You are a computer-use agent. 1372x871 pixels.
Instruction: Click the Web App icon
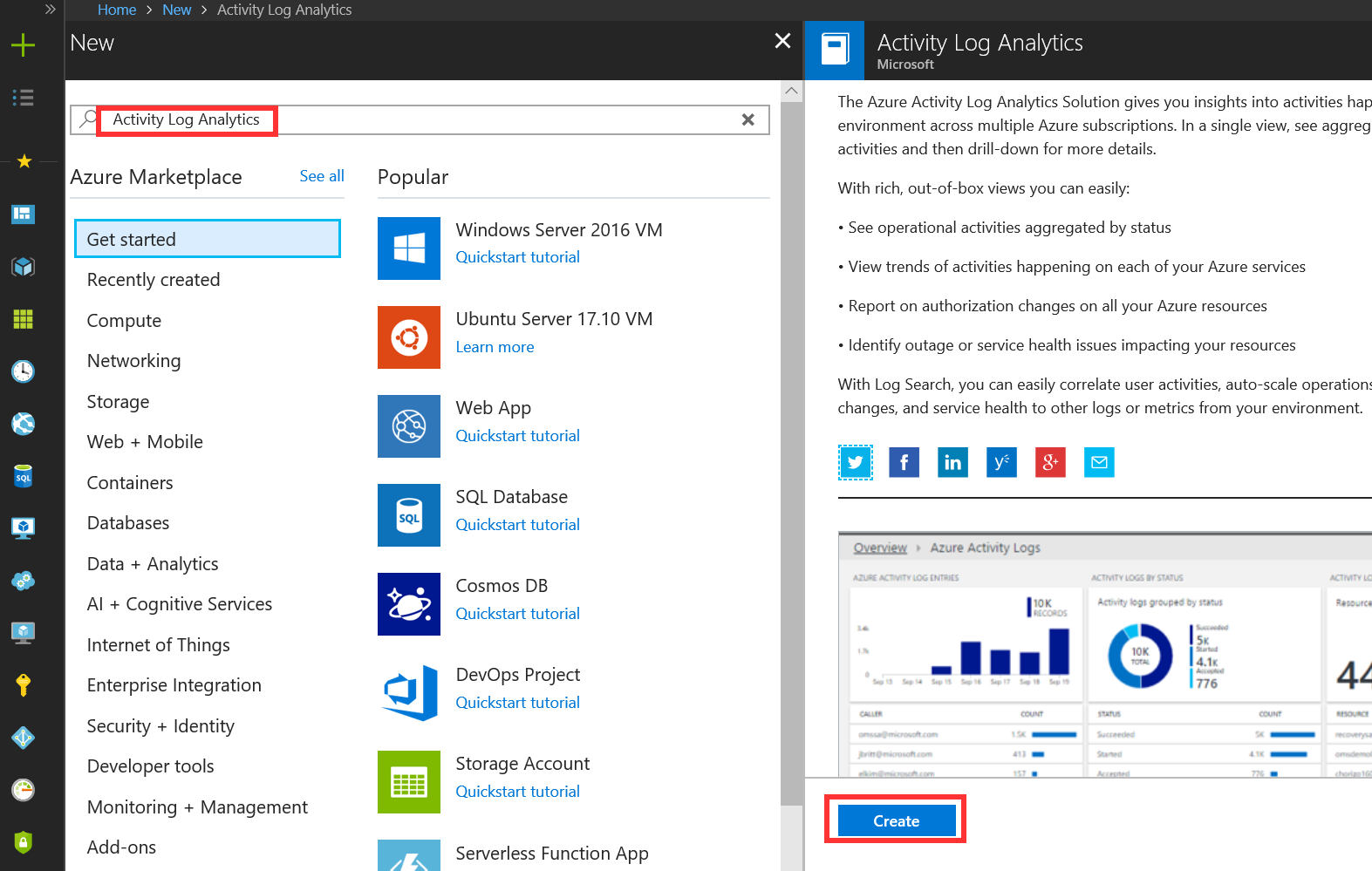tap(409, 426)
